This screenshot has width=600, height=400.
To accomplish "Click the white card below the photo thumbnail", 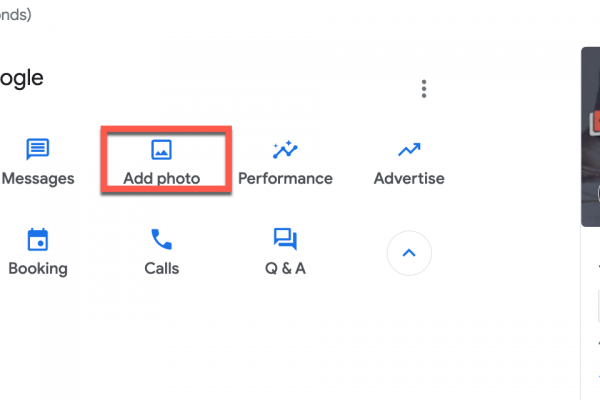I will [590, 320].
